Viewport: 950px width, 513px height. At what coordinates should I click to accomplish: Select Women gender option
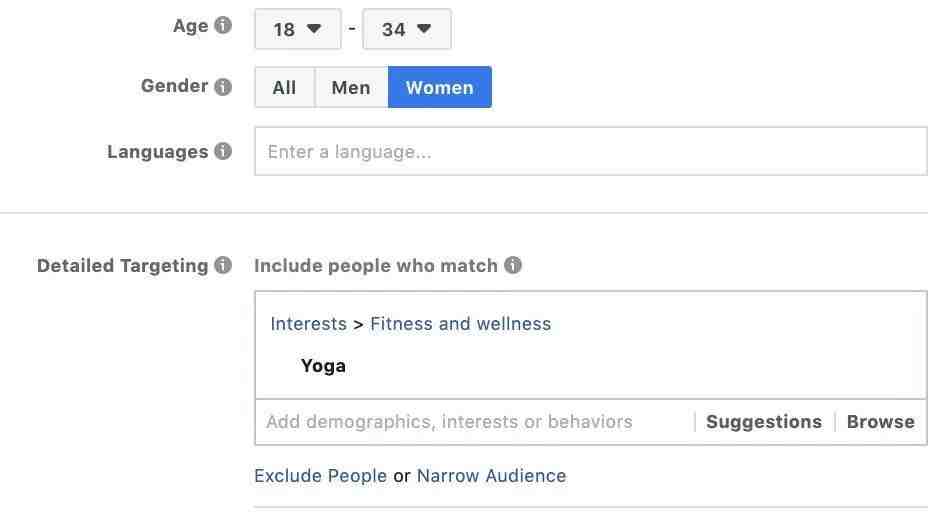[x=439, y=87]
